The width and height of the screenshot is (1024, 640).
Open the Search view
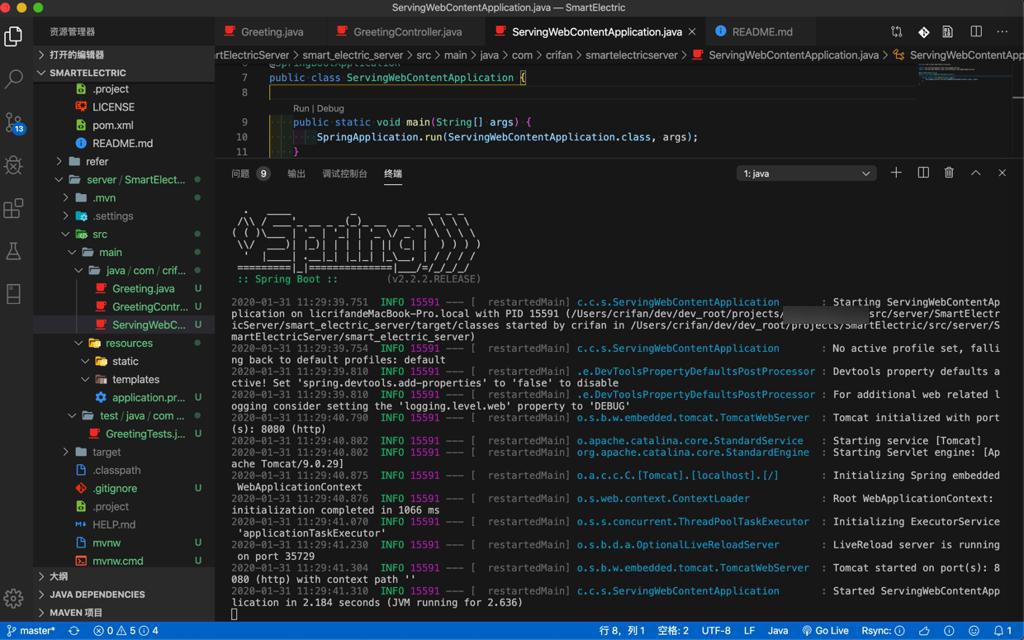[13, 75]
